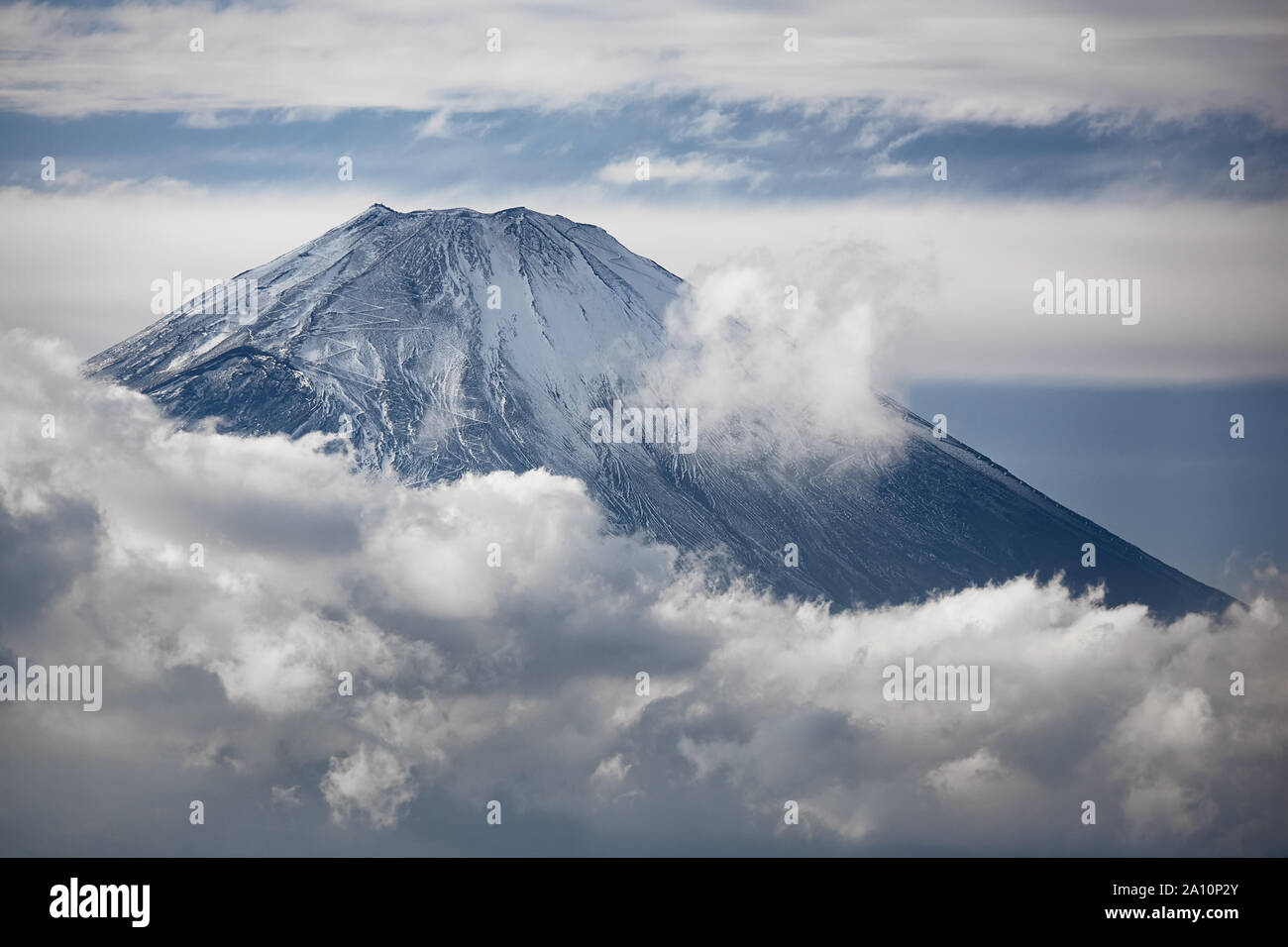Click the alamy logo in the bottom bar

(x=100, y=900)
